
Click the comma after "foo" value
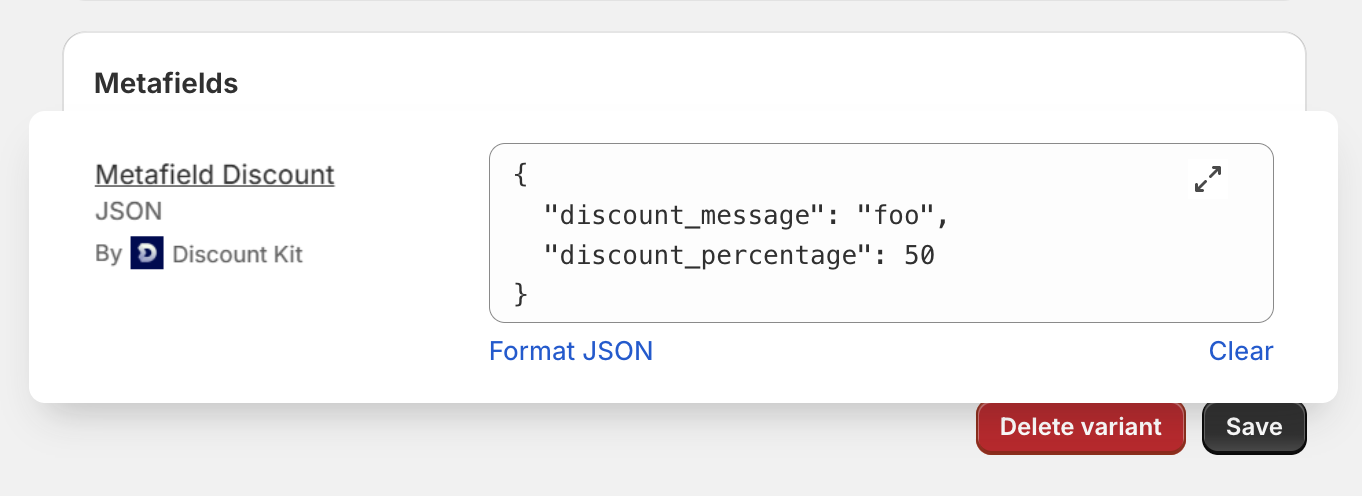942,217
